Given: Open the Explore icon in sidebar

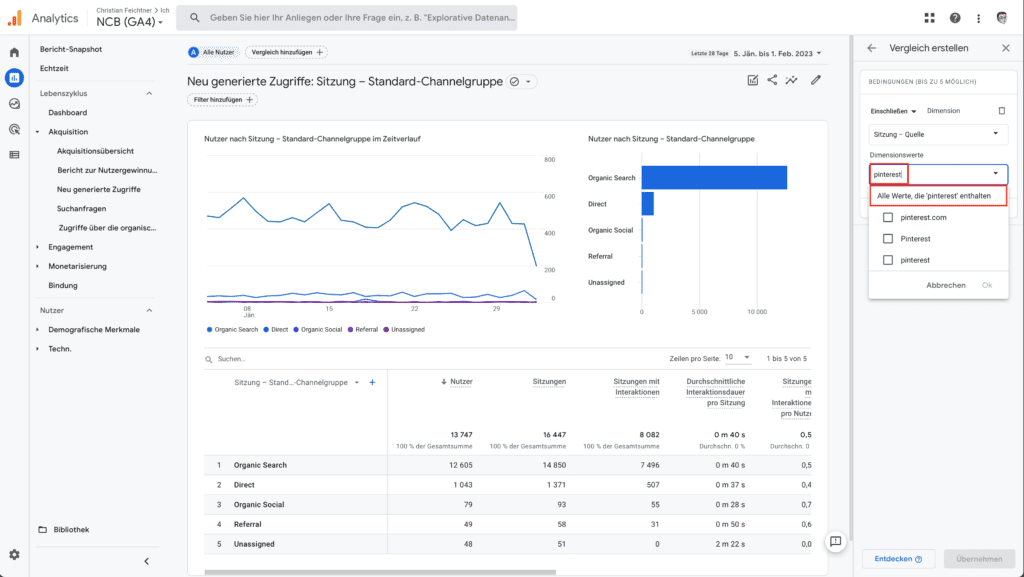Looking at the screenshot, I should 14,104.
